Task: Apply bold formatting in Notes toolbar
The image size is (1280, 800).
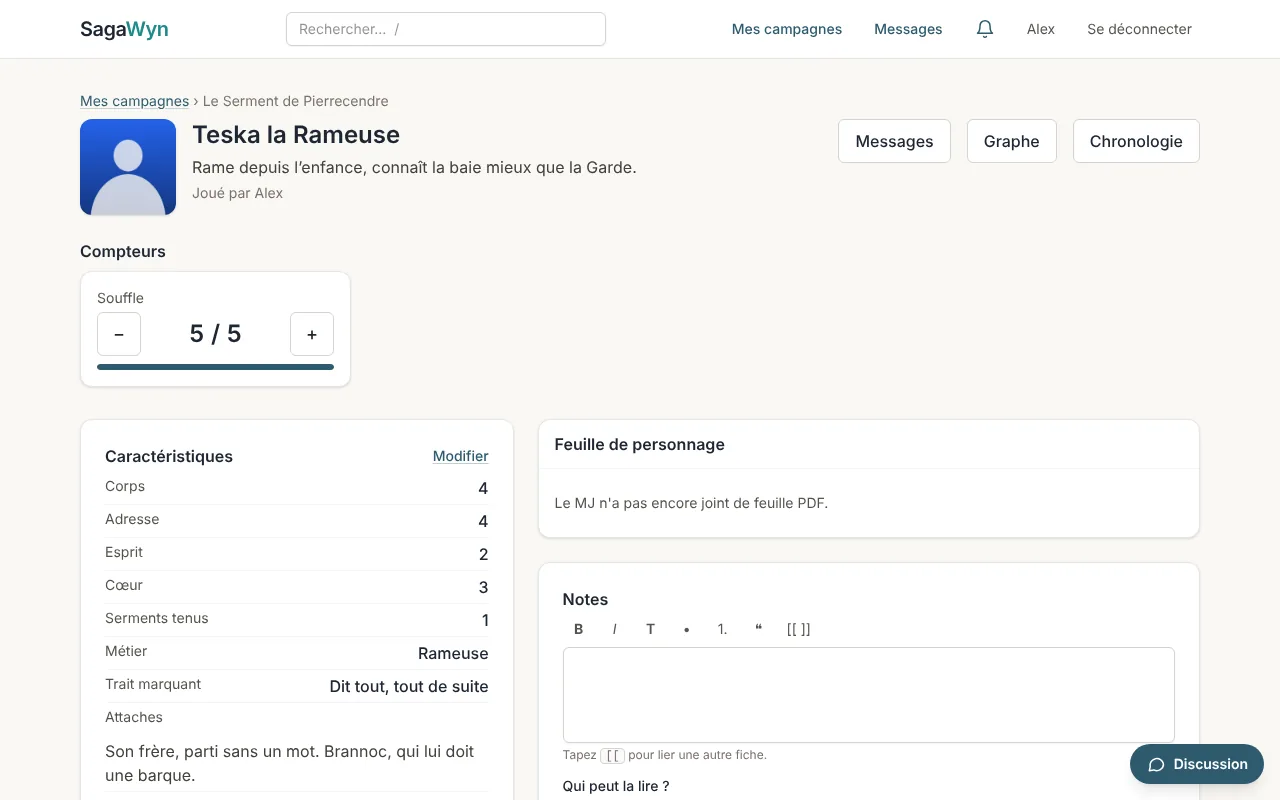Action: pos(579,629)
